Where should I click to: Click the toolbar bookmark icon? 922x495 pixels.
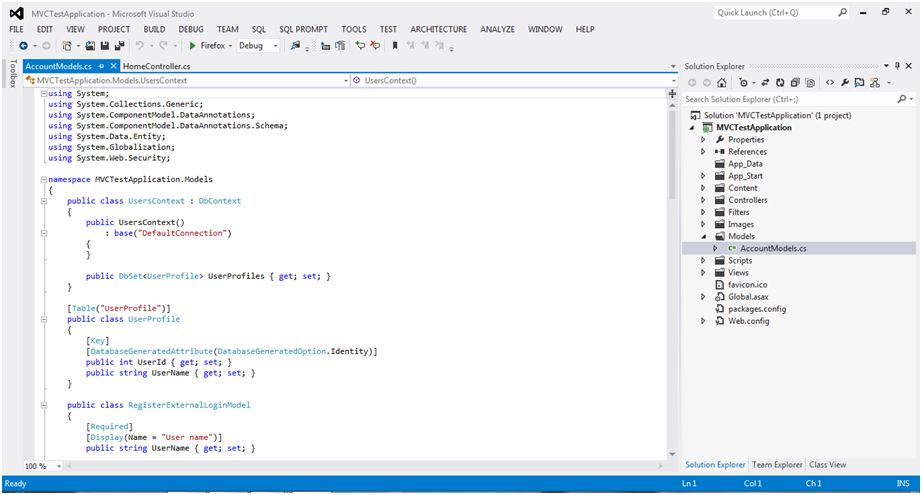[396, 46]
